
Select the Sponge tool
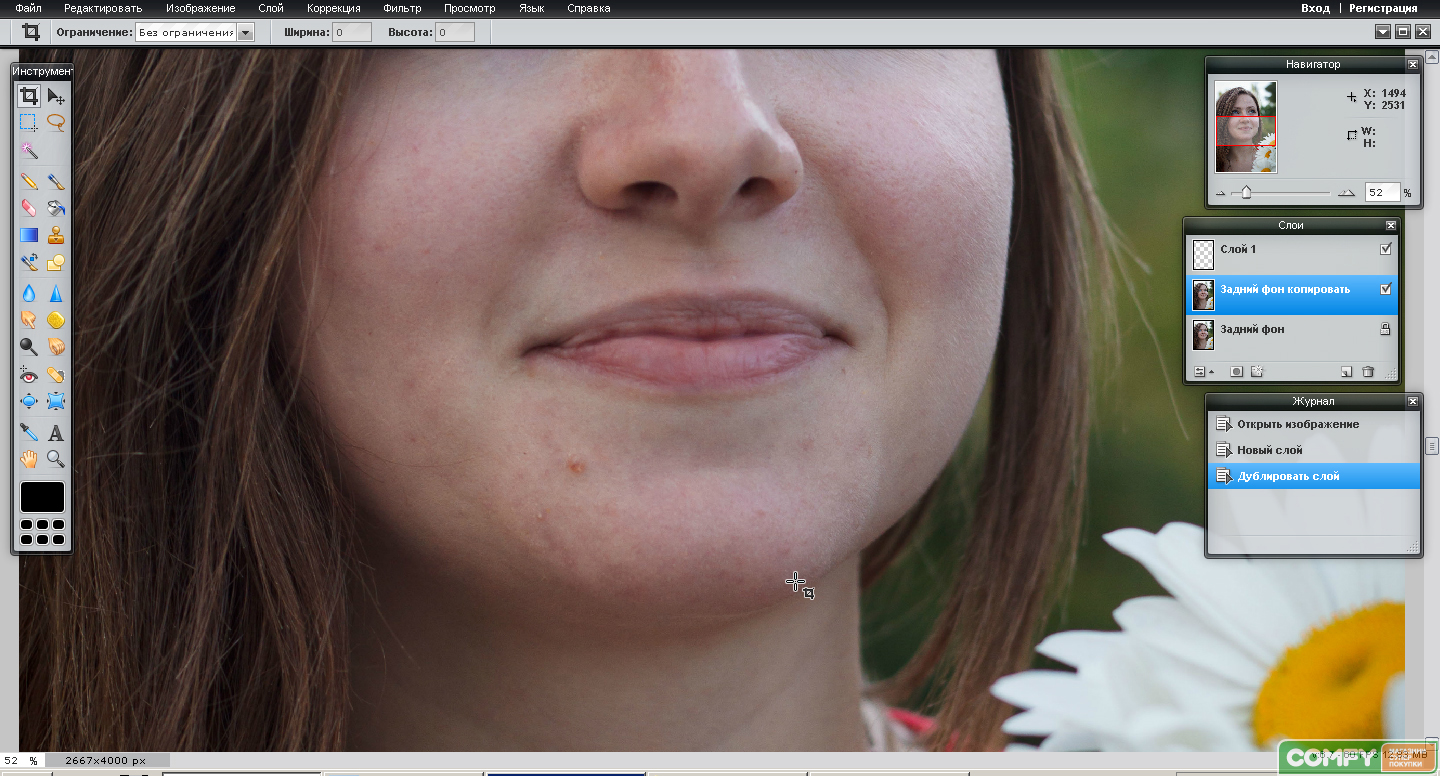click(x=56, y=320)
